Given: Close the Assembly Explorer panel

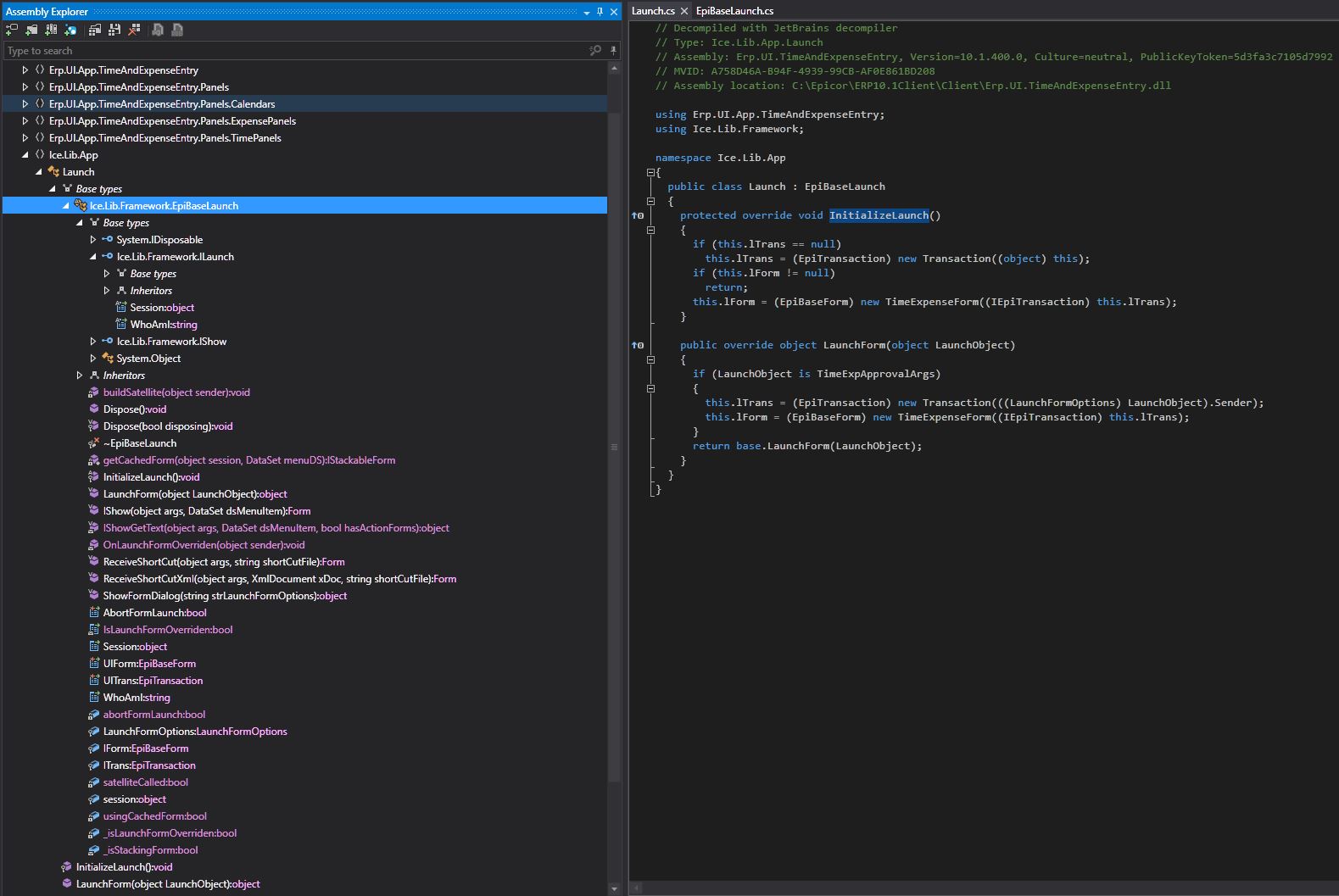Looking at the screenshot, I should tap(614, 12).
